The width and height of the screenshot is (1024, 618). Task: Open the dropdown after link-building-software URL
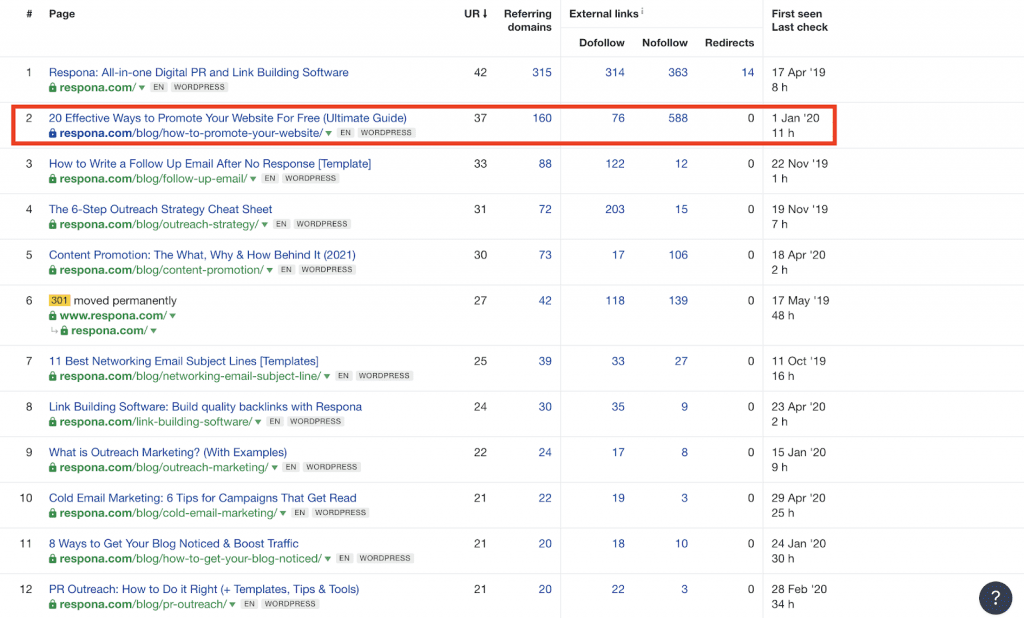click(x=258, y=423)
